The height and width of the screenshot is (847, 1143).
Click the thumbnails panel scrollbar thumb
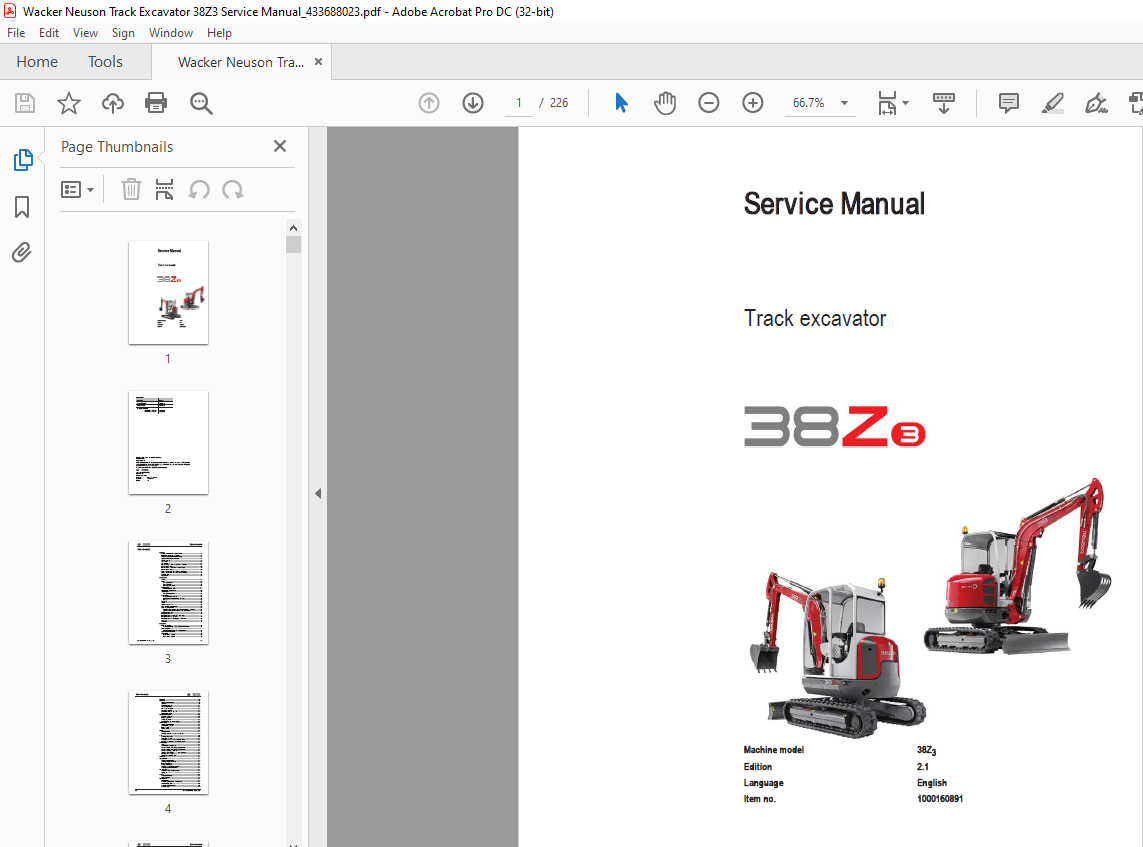pyautogui.click(x=293, y=244)
